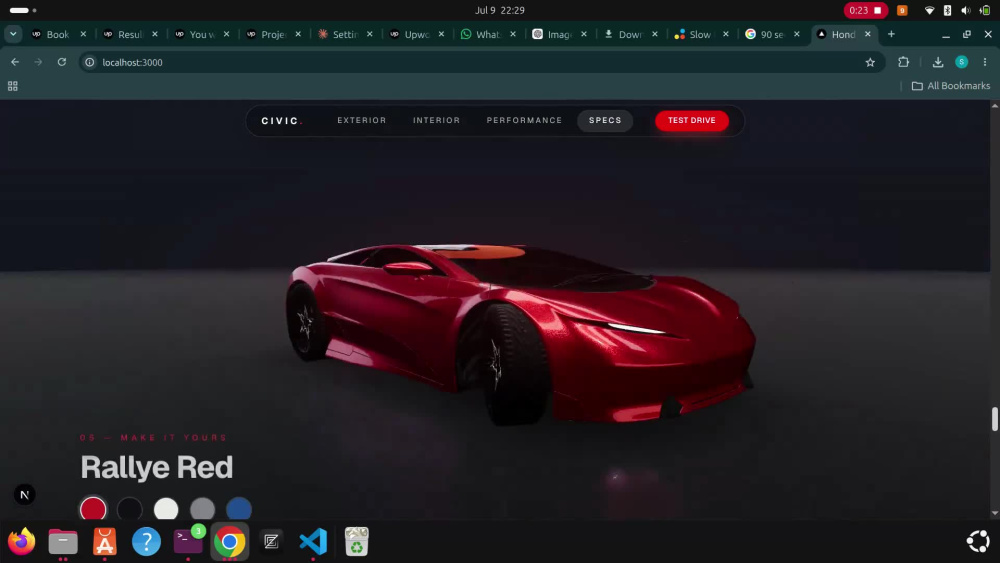Viewport: 1000px width, 563px height.
Task: Switch to the Book tab
Action: pyautogui.click(x=57, y=34)
